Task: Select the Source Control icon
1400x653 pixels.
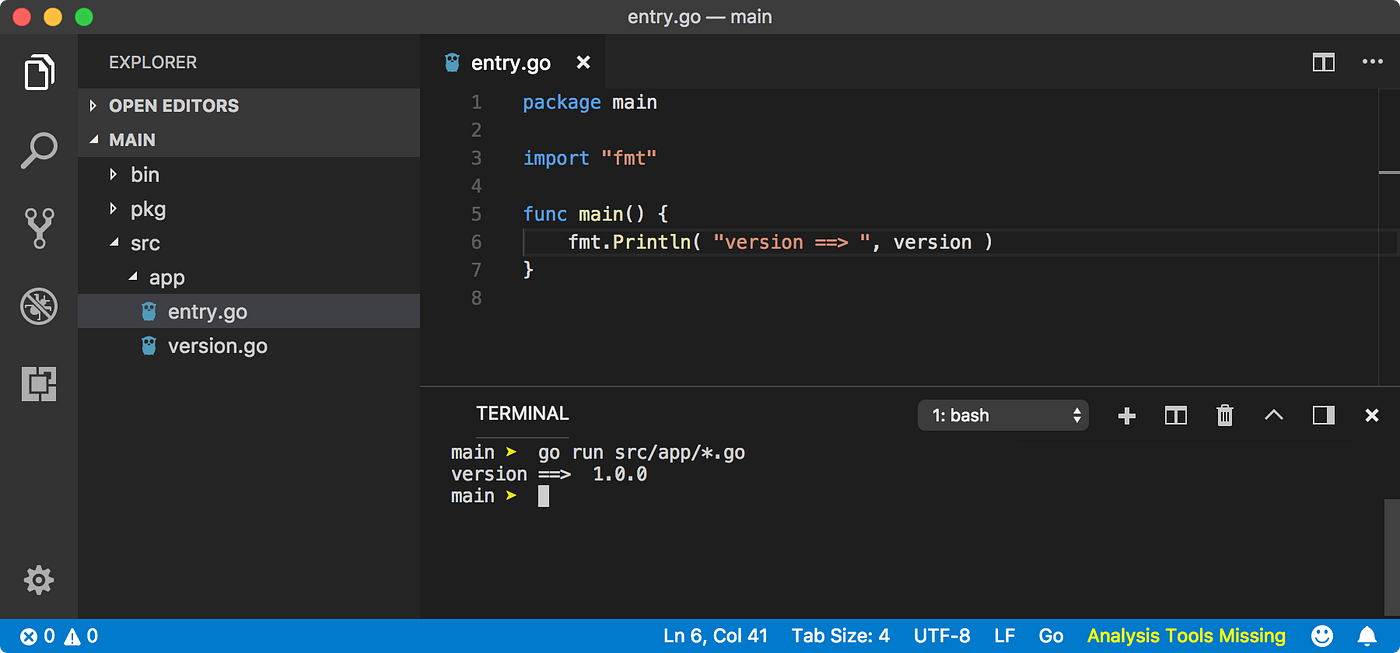Action: click(x=38, y=228)
